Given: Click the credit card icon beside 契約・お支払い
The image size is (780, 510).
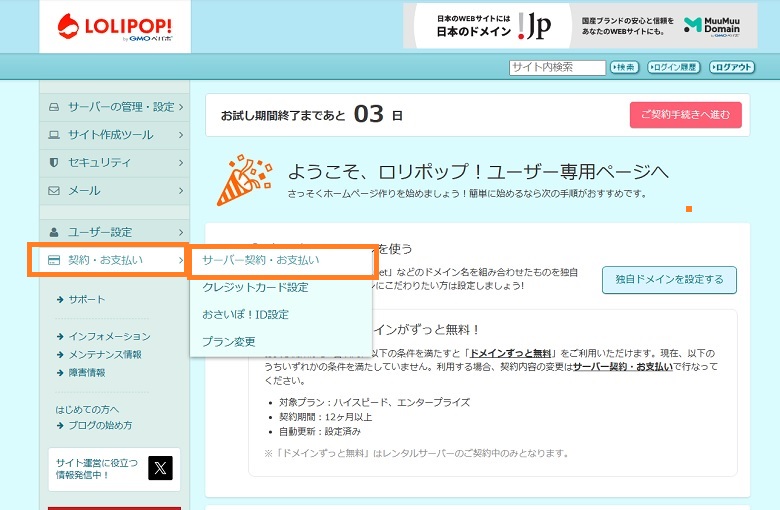Looking at the screenshot, I should (54, 260).
